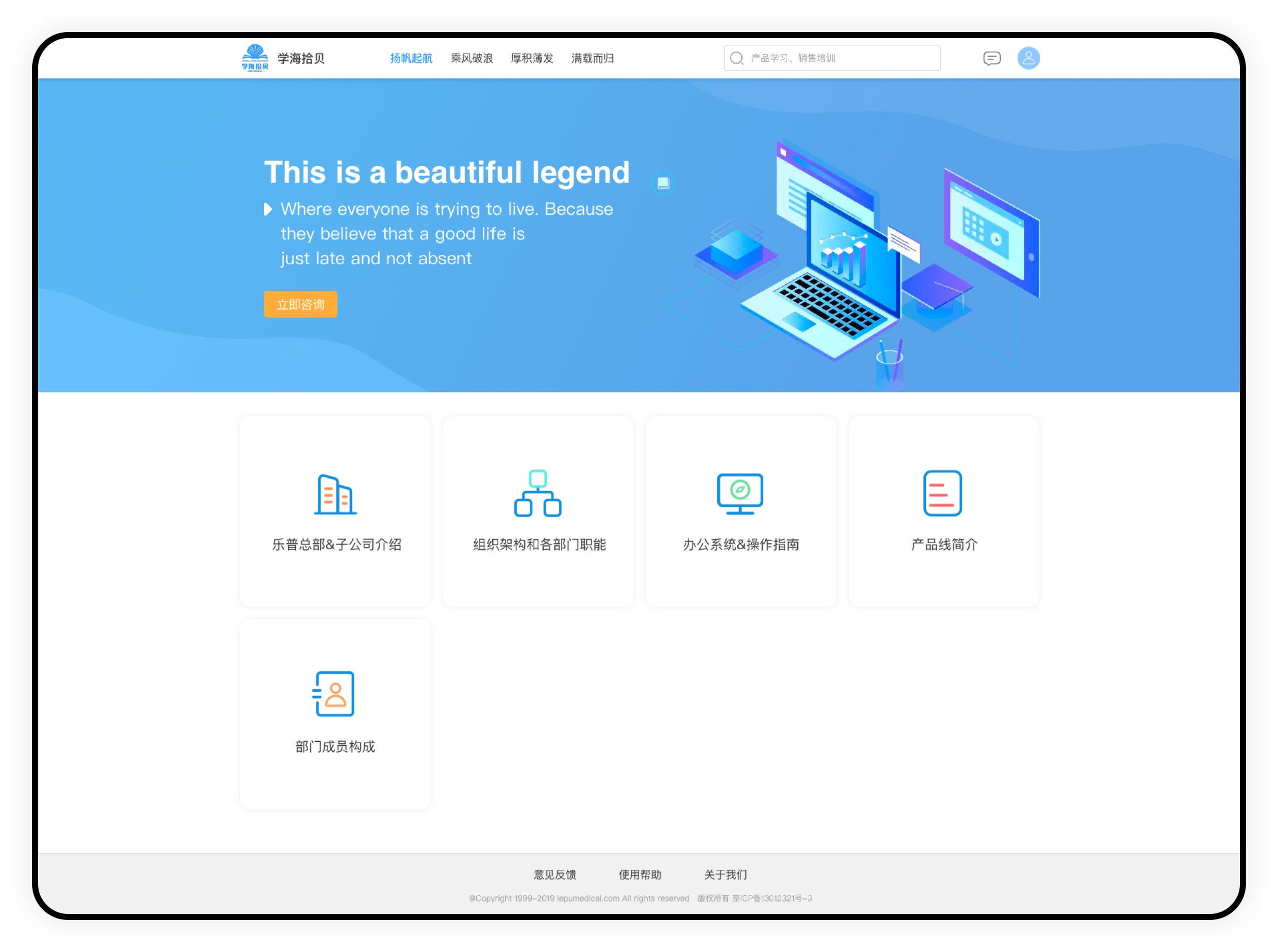Click the building icon for 乐普总部&子公司介绍

pos(335,494)
